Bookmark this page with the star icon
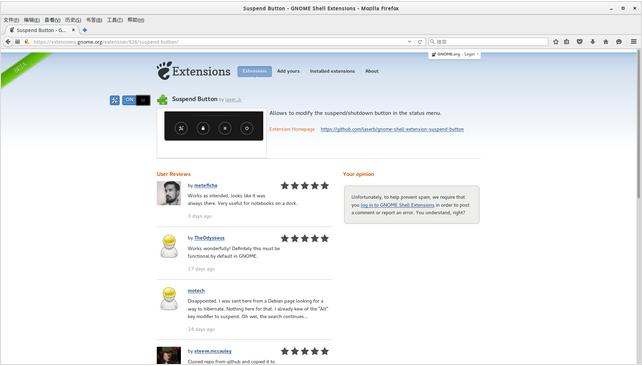The height and width of the screenshot is (366, 642). pos(556,42)
